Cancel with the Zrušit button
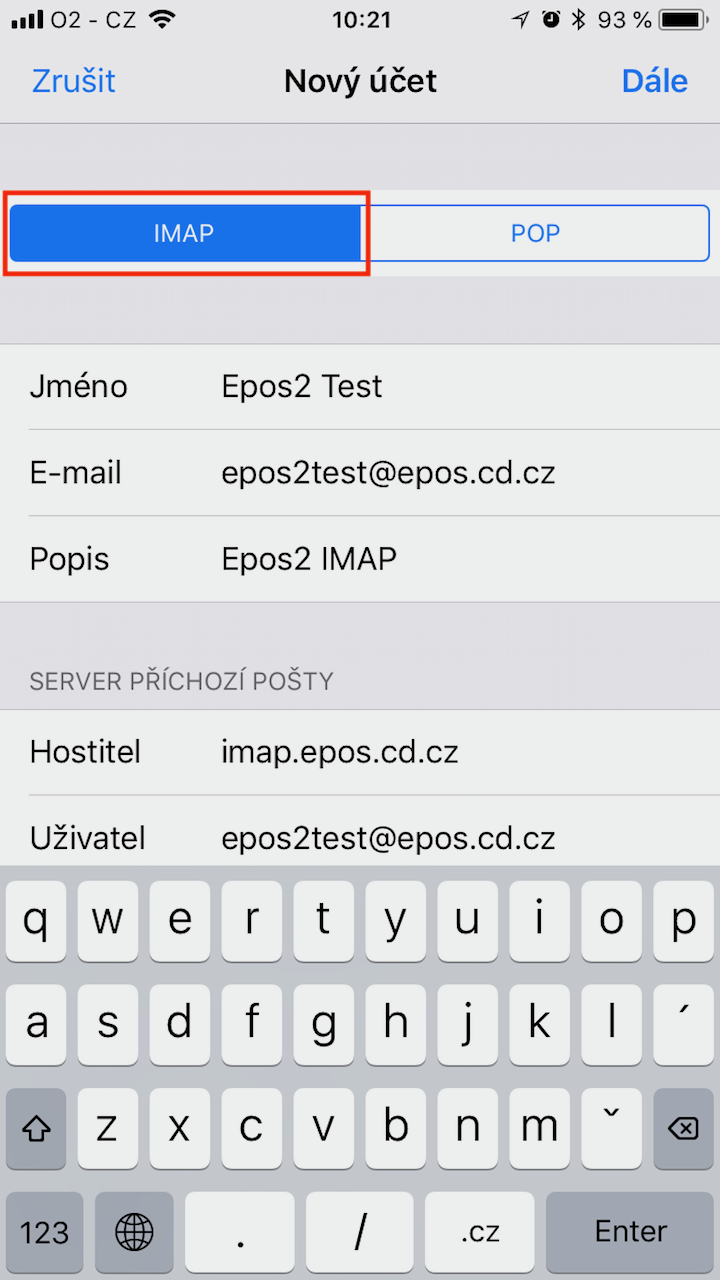 click(74, 81)
